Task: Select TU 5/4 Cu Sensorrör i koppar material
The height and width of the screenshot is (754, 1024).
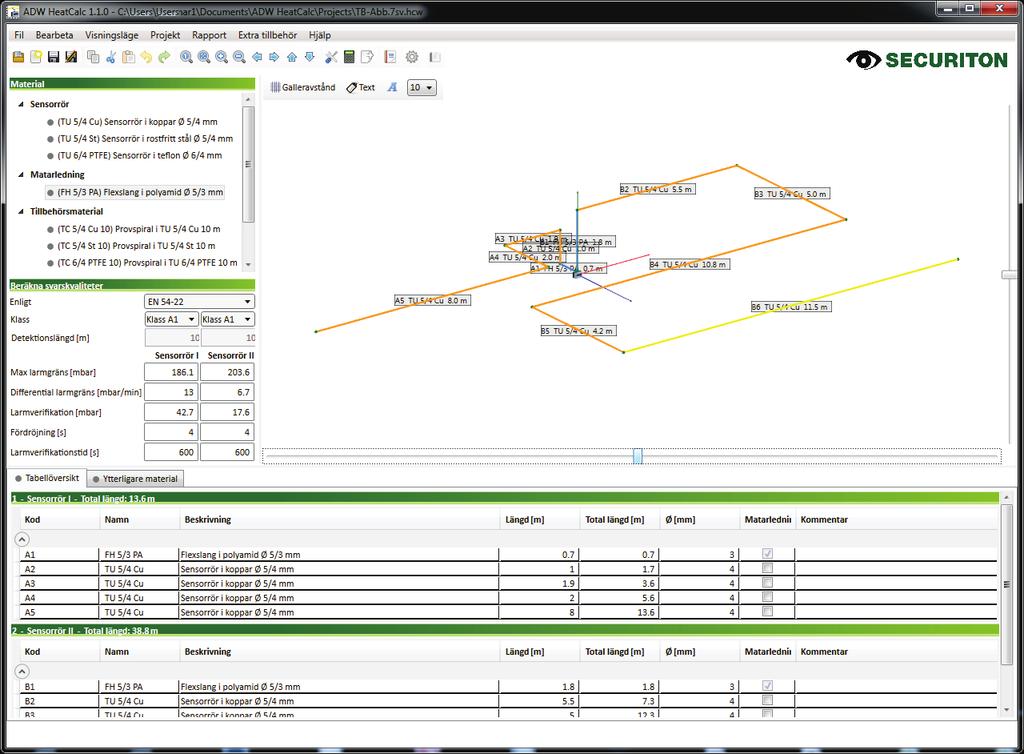Action: tap(133, 122)
